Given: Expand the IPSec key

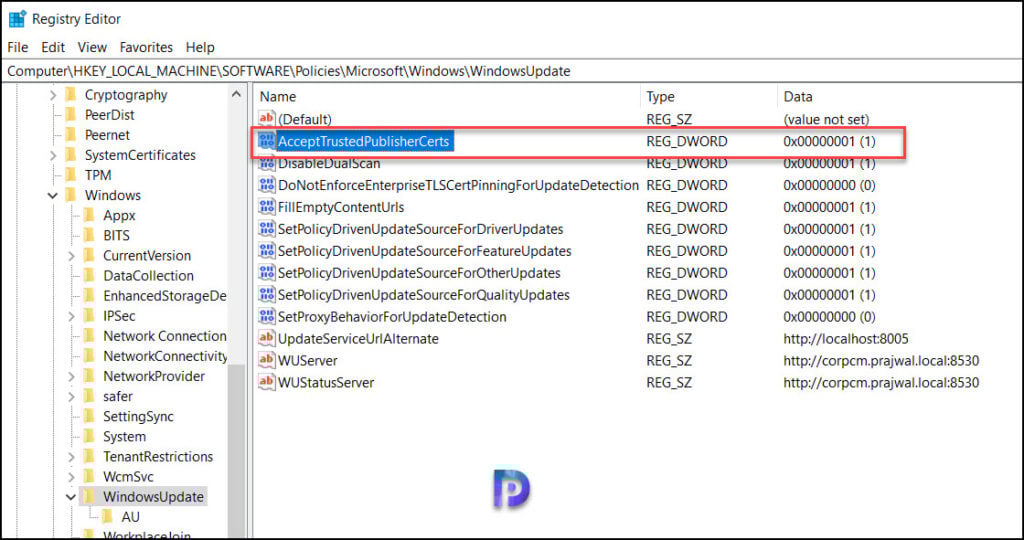Looking at the screenshot, I should coord(72,316).
